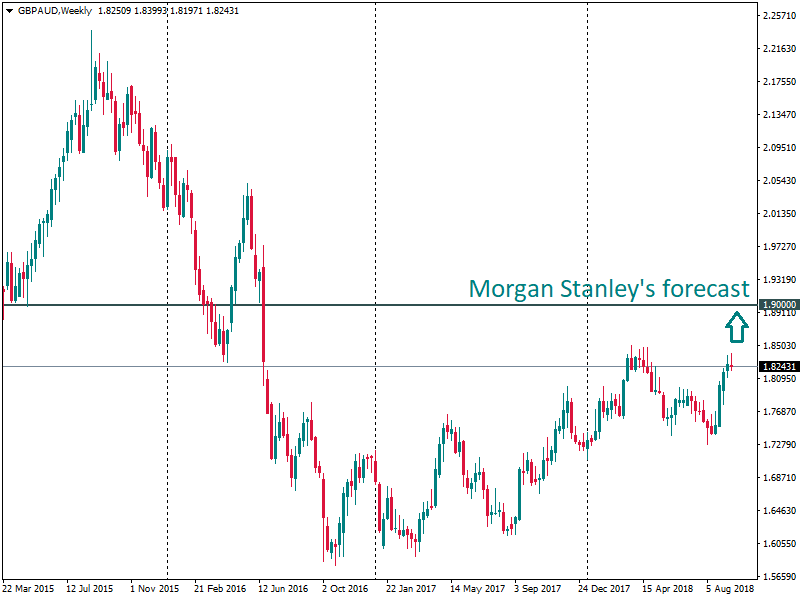Click the 22 Jan 2017 date marker
Screen dimensions: 800x600
click(411, 590)
